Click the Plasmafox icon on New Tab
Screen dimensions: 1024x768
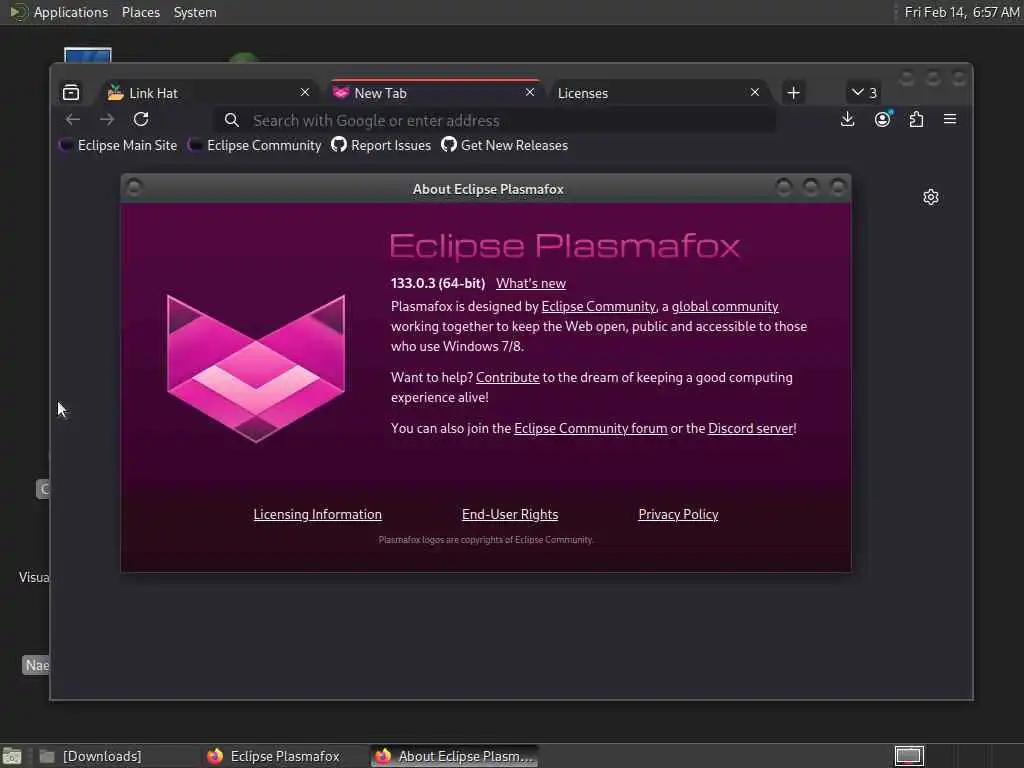tap(341, 93)
